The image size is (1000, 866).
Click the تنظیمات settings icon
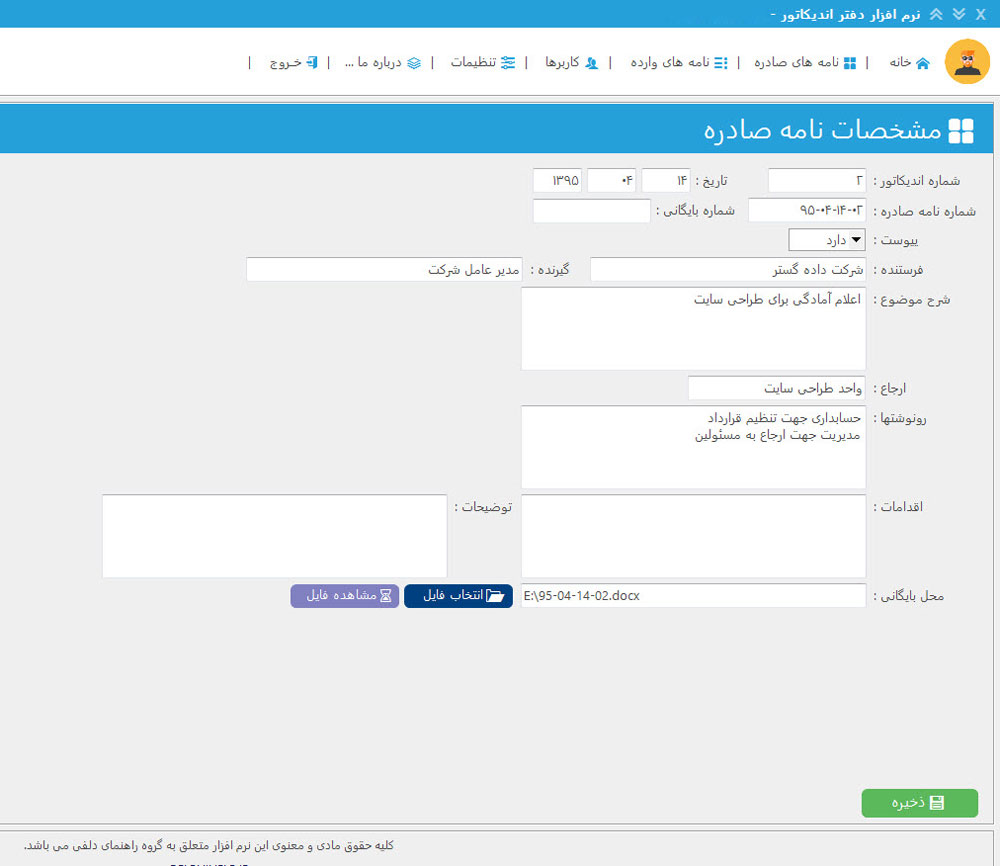coord(507,61)
